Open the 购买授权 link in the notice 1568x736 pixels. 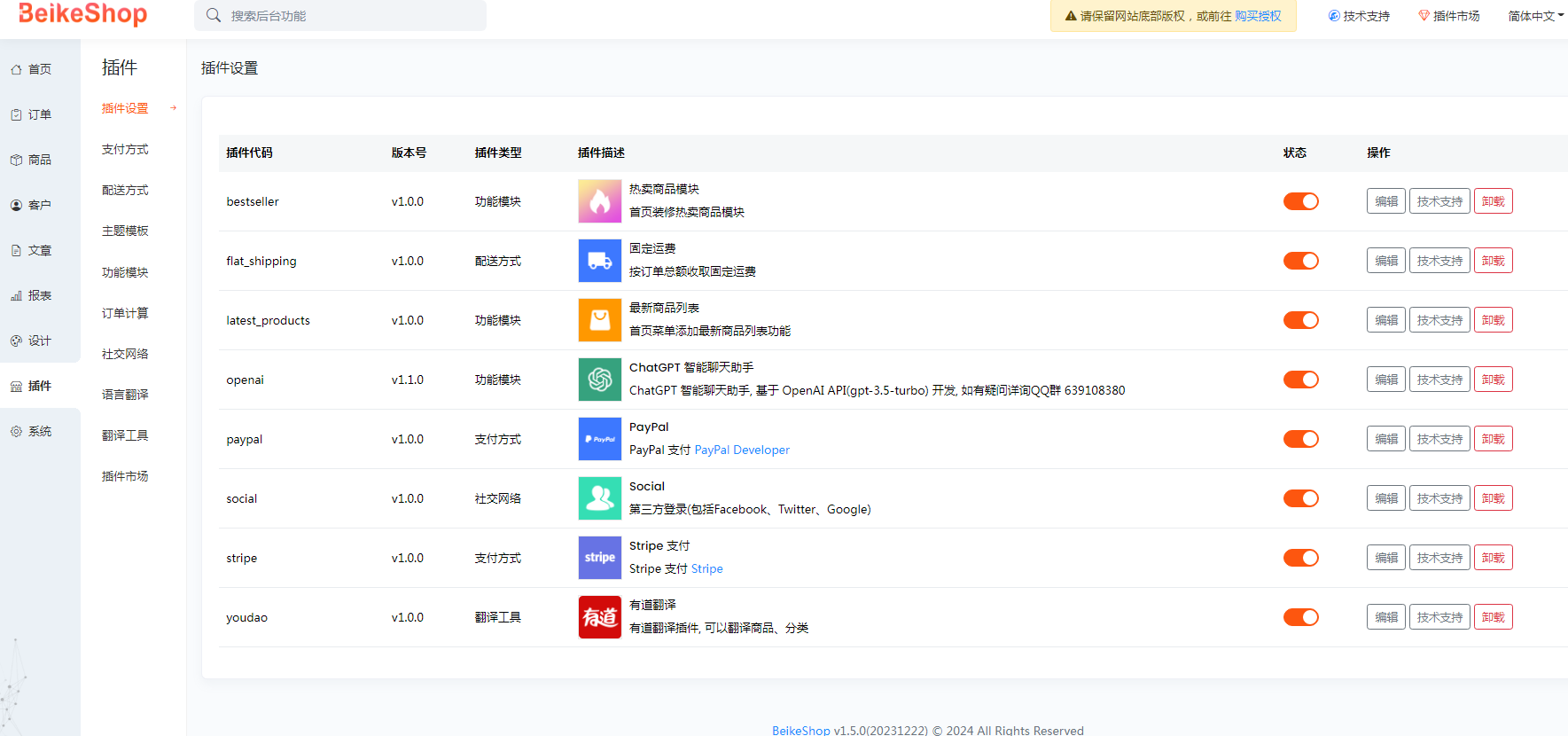coord(1258,16)
